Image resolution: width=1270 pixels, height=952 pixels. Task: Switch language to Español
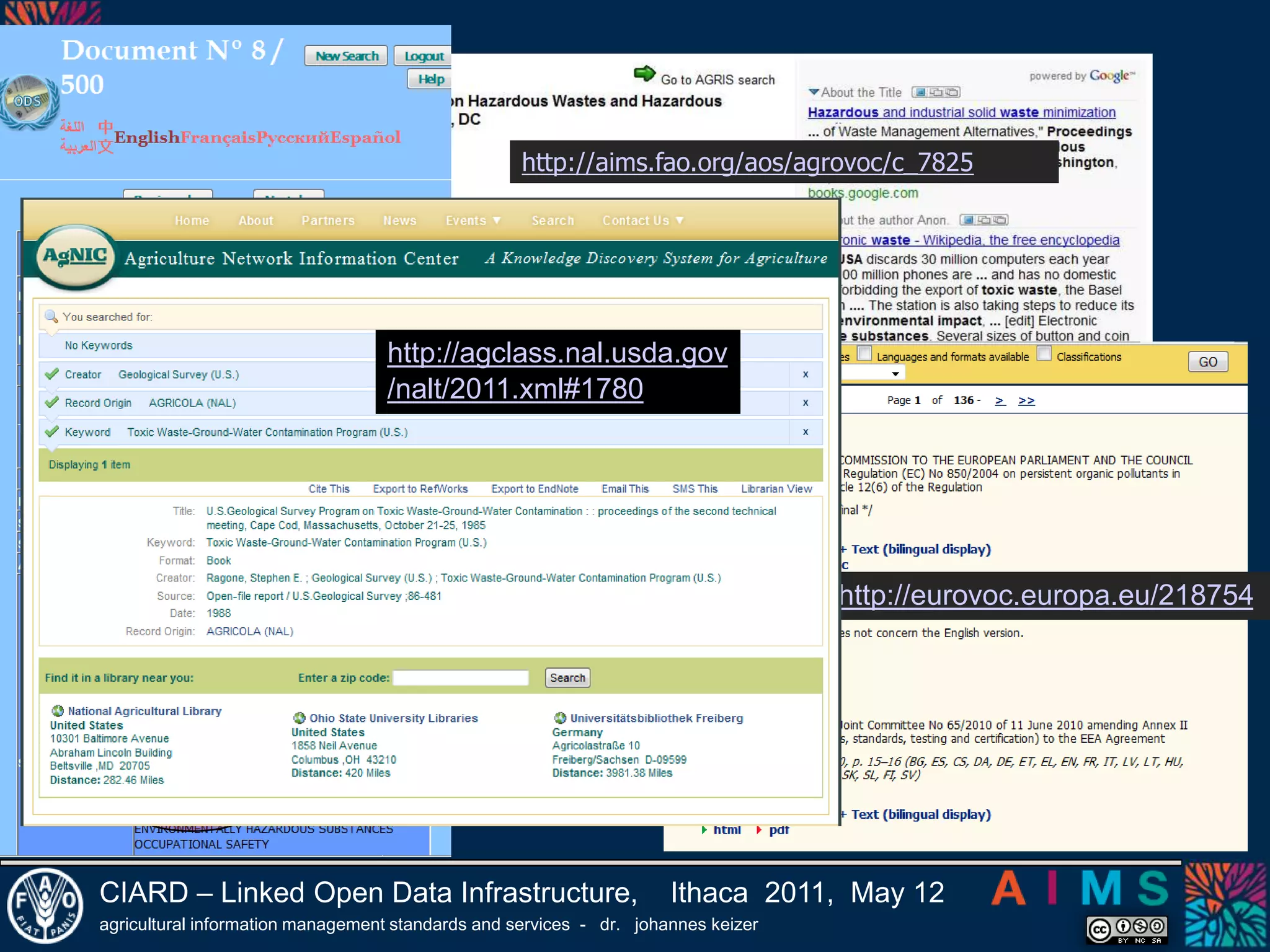coord(365,137)
